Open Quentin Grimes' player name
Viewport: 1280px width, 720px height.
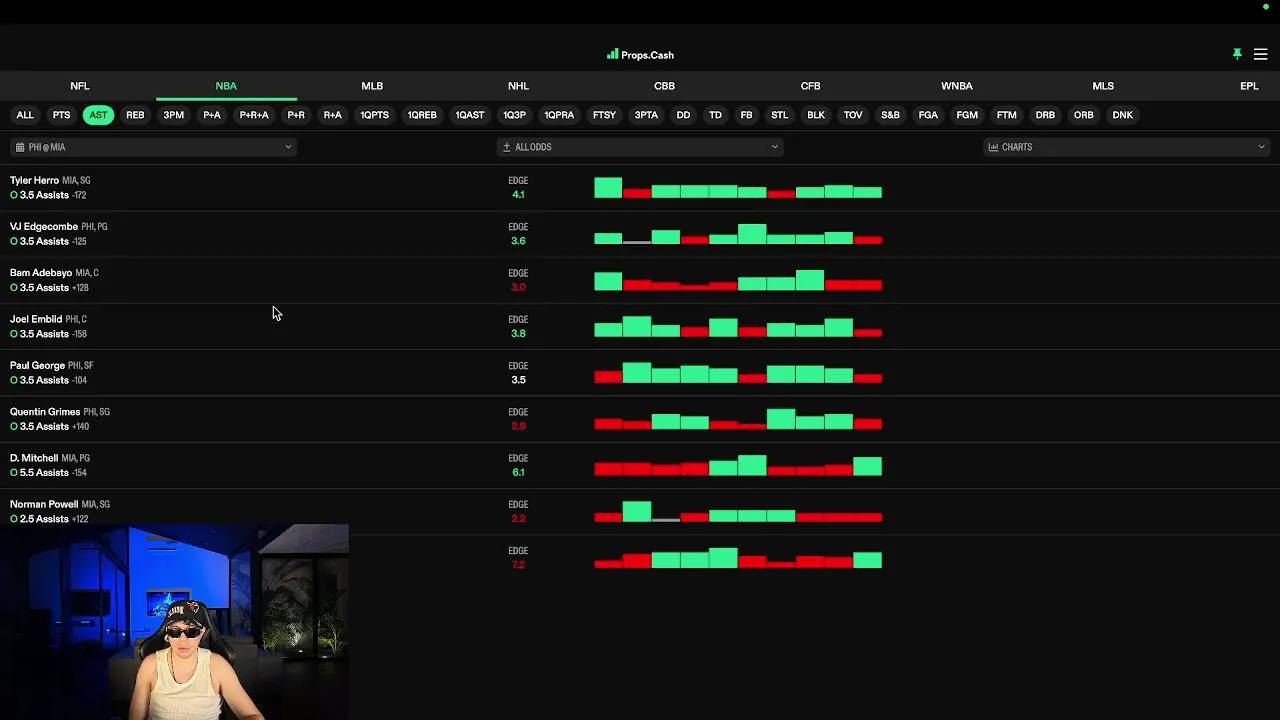[x=45, y=412]
